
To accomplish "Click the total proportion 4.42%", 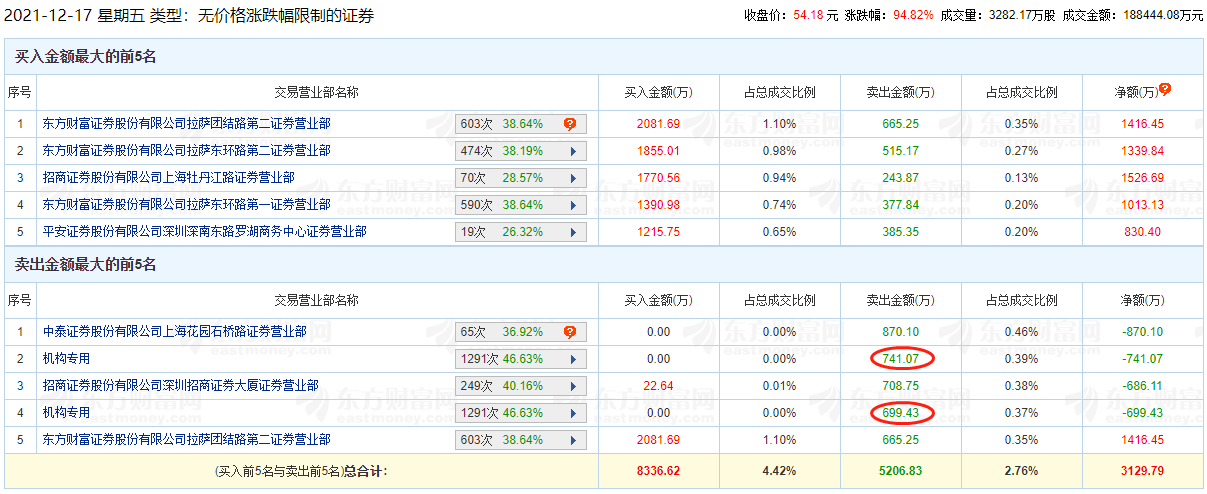I will [779, 470].
